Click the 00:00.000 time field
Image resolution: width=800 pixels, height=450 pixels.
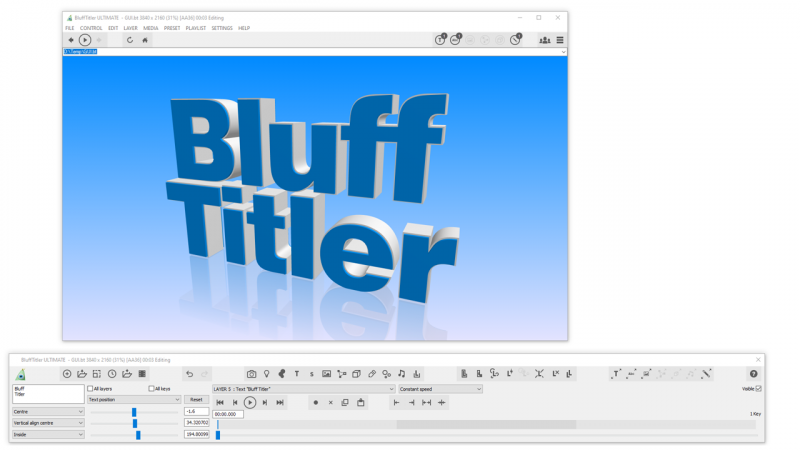pyautogui.click(x=228, y=414)
